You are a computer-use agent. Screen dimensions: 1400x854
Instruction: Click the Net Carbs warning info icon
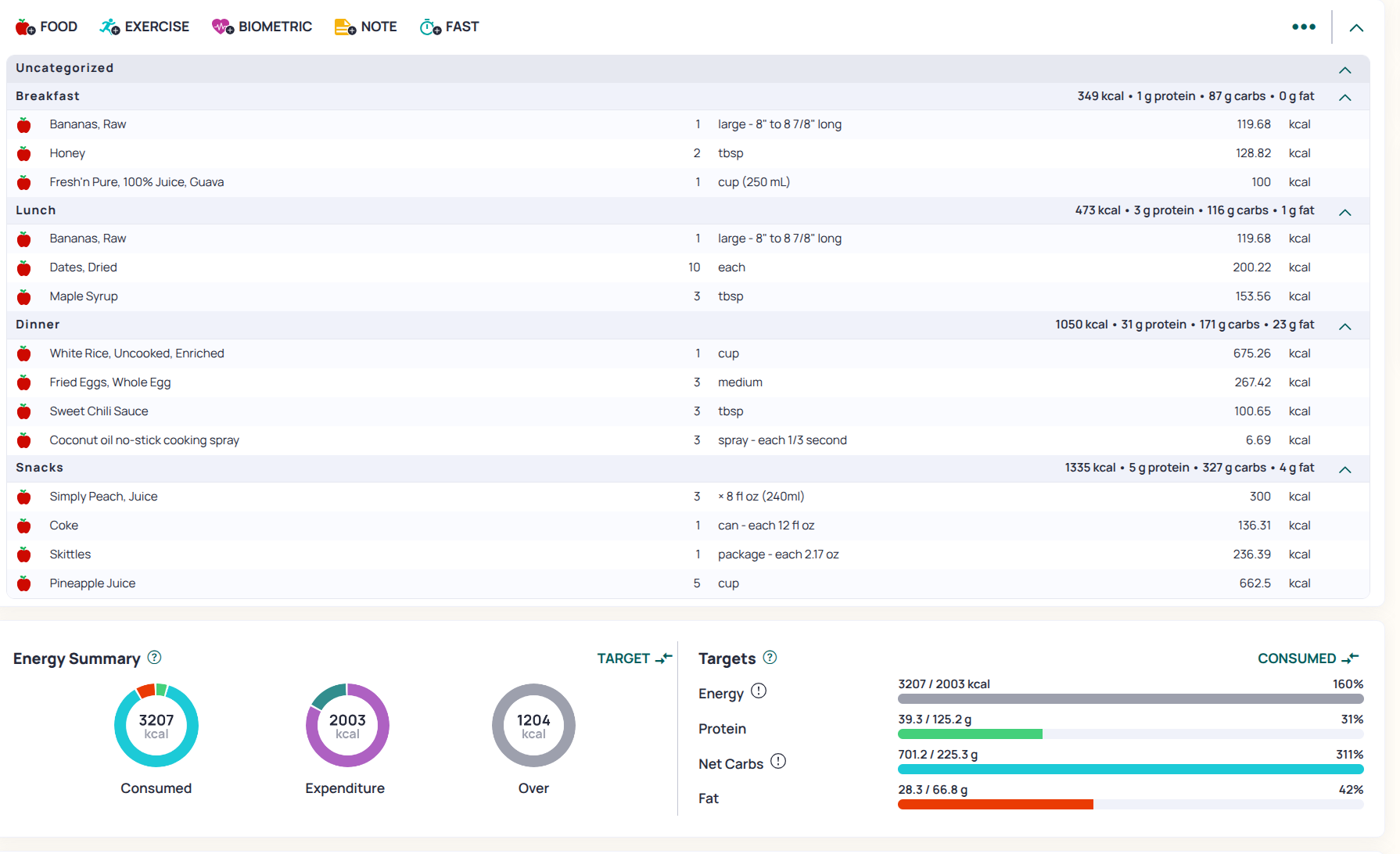coord(778,762)
